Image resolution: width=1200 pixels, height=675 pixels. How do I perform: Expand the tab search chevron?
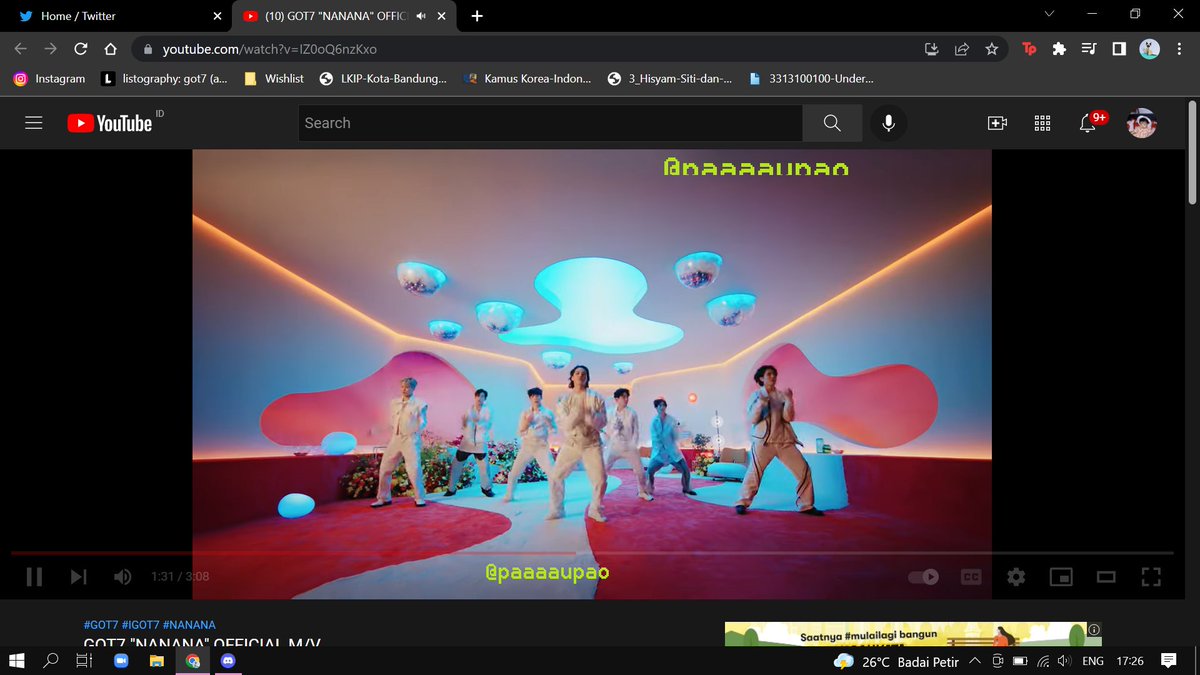(1048, 15)
